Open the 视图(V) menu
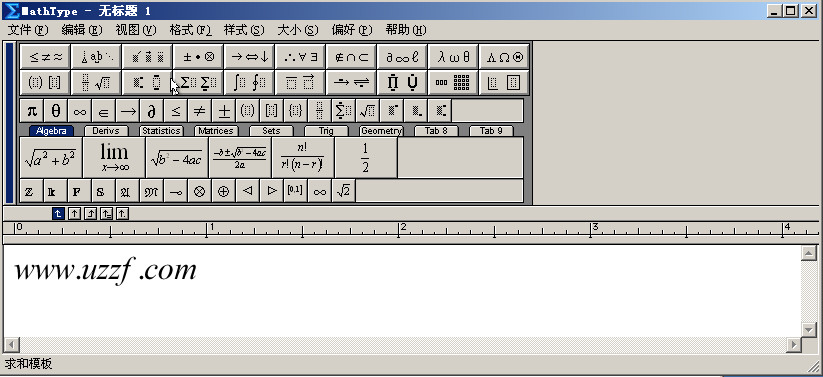Viewport: 823px width, 377px height. click(136, 30)
